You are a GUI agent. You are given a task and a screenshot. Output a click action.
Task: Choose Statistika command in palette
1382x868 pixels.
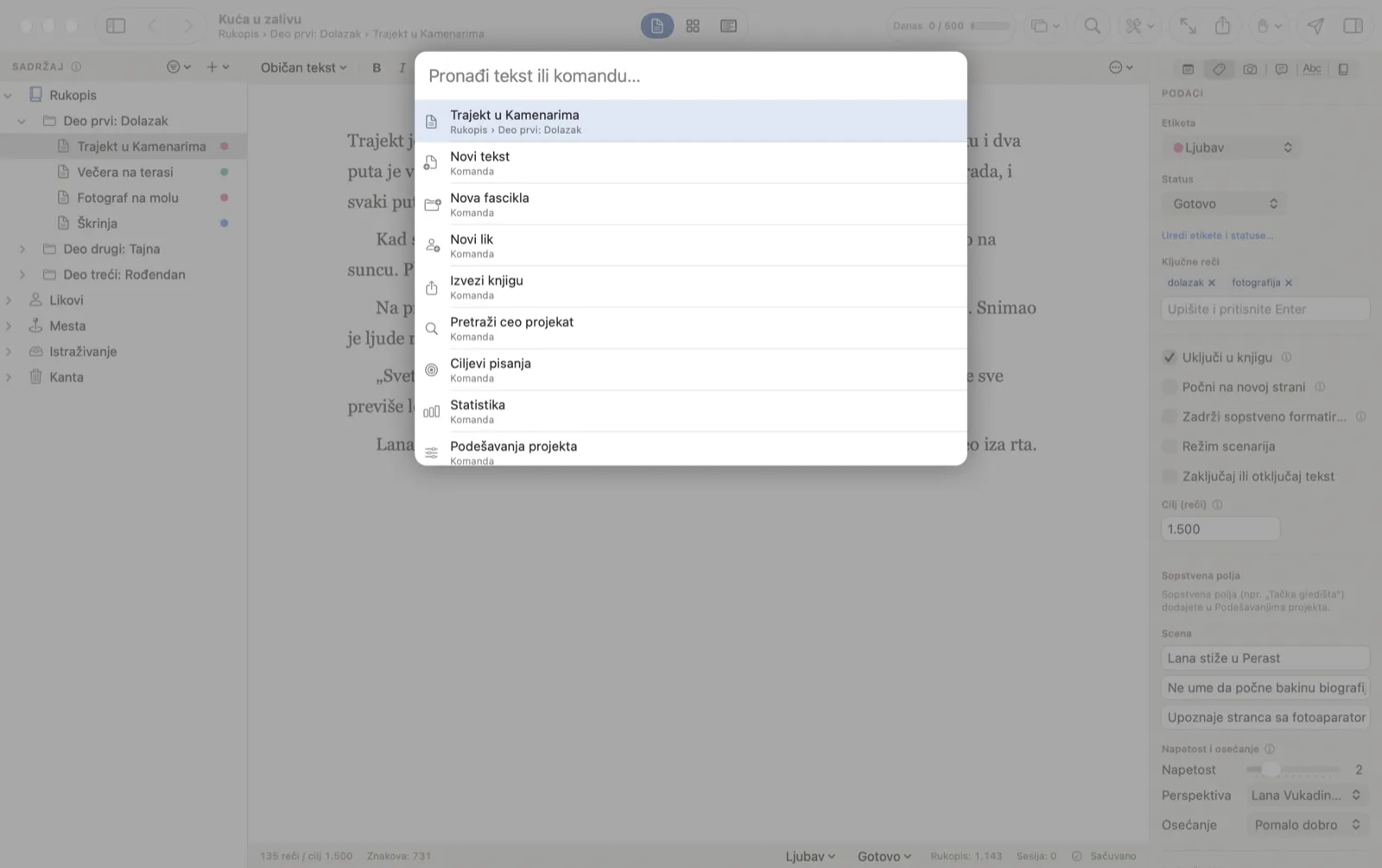pos(691,411)
